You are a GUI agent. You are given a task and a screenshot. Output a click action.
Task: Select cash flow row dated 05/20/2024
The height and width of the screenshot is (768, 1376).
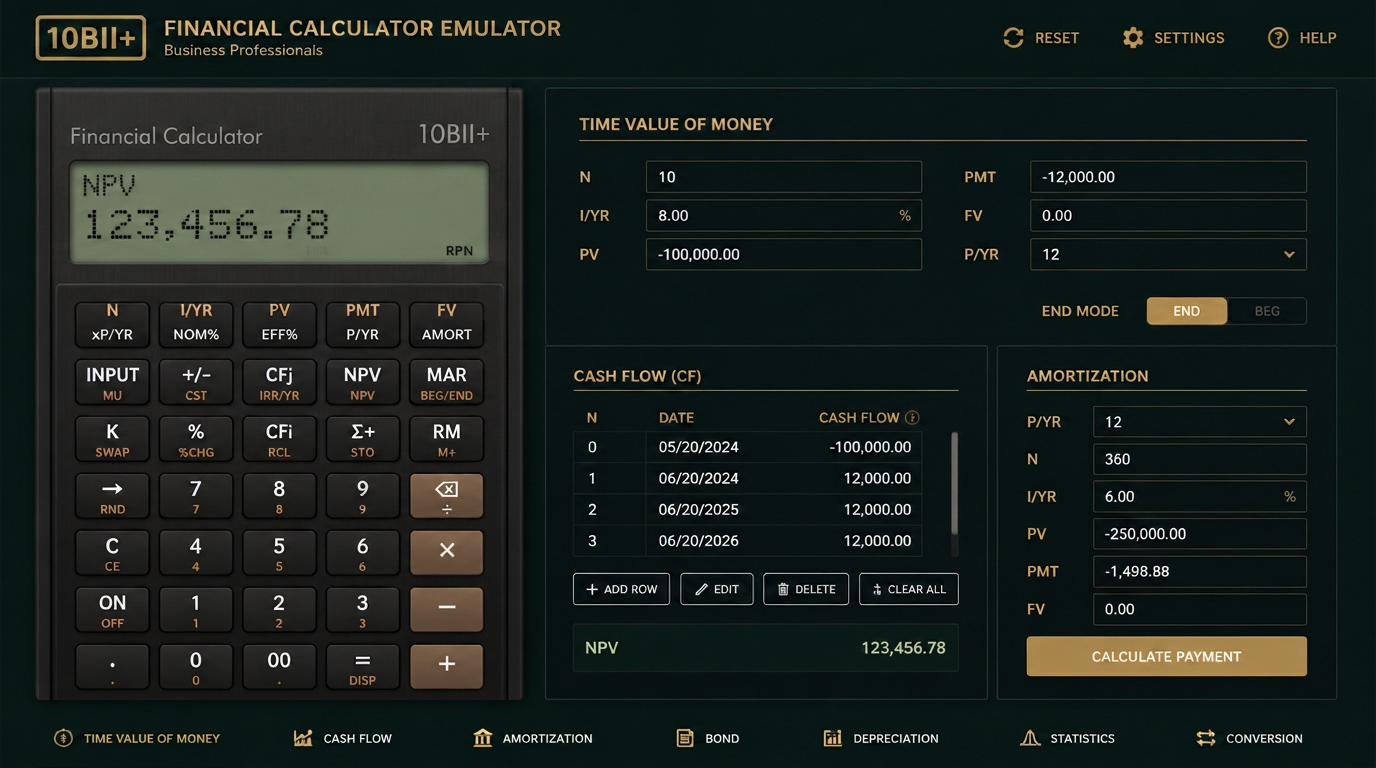click(748, 447)
